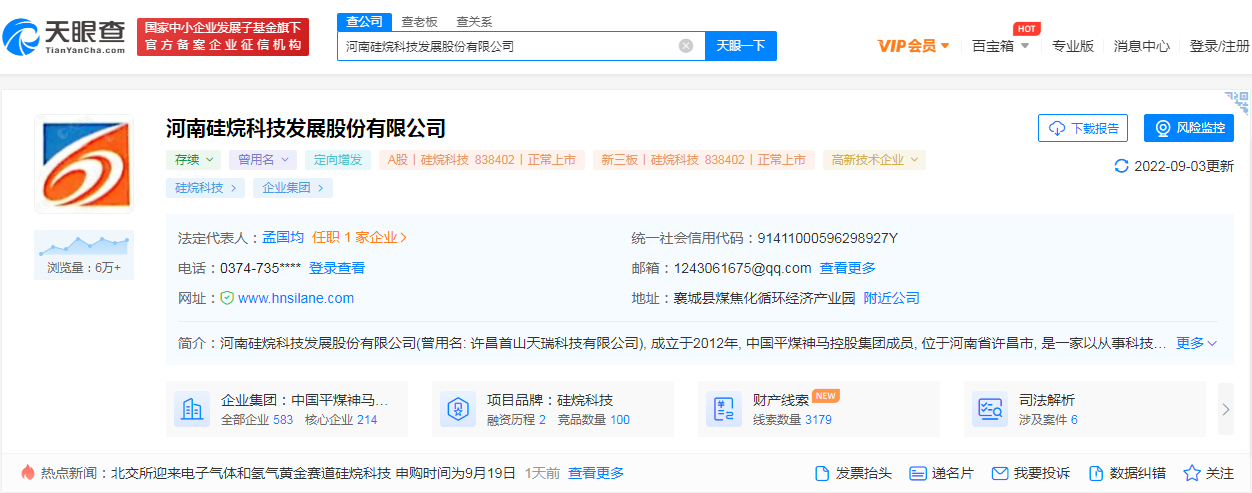Viewport: 1252px width, 493px height.
Task: Click the QR code corner icon
Action: pos(1238,102)
